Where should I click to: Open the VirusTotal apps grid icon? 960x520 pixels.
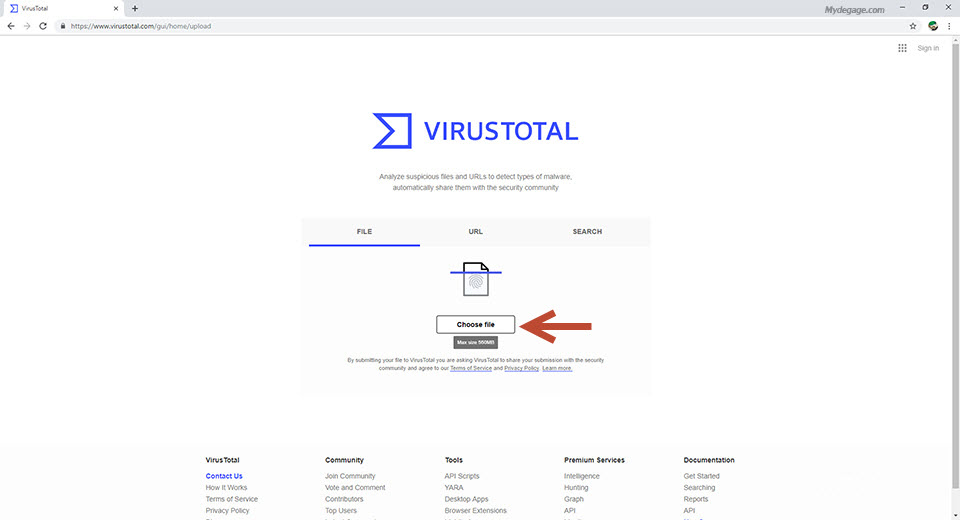pos(902,48)
